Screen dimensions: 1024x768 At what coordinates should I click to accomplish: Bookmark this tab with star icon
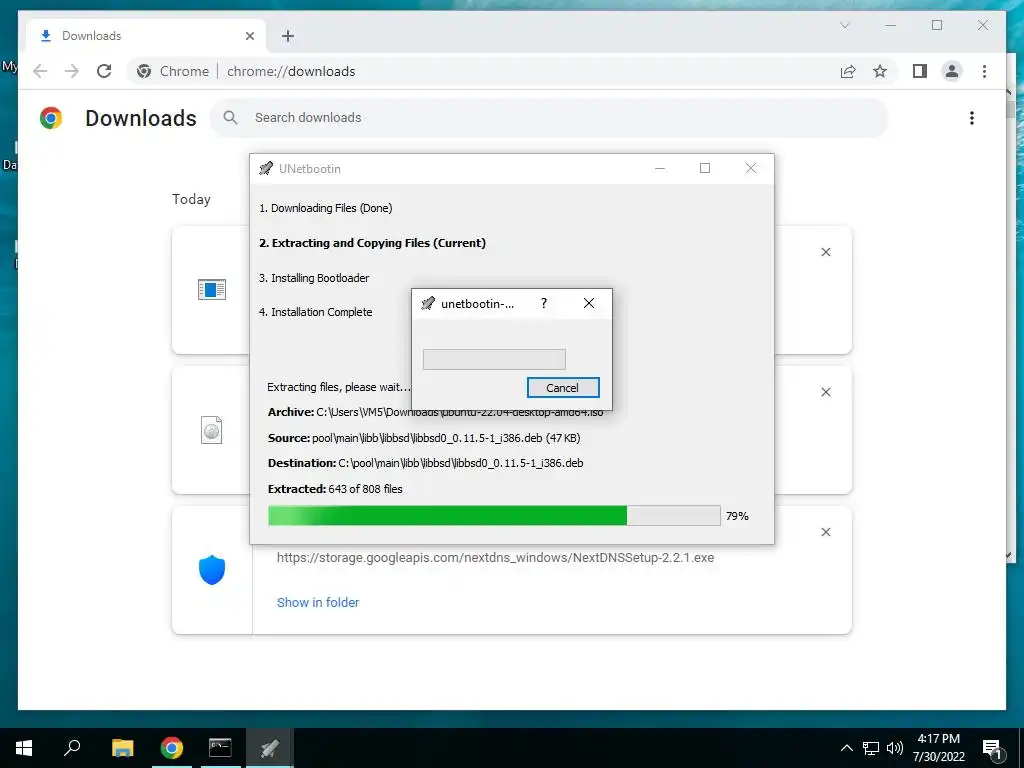(x=880, y=71)
